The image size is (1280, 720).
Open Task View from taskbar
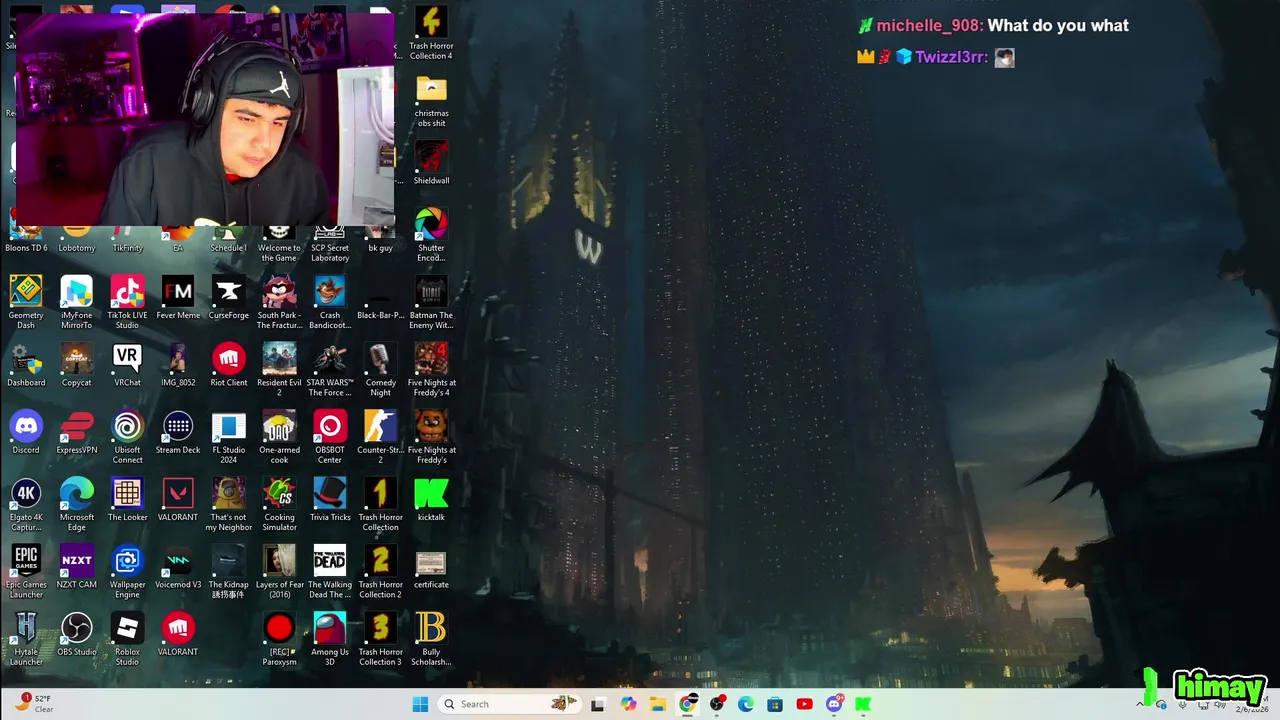597,704
